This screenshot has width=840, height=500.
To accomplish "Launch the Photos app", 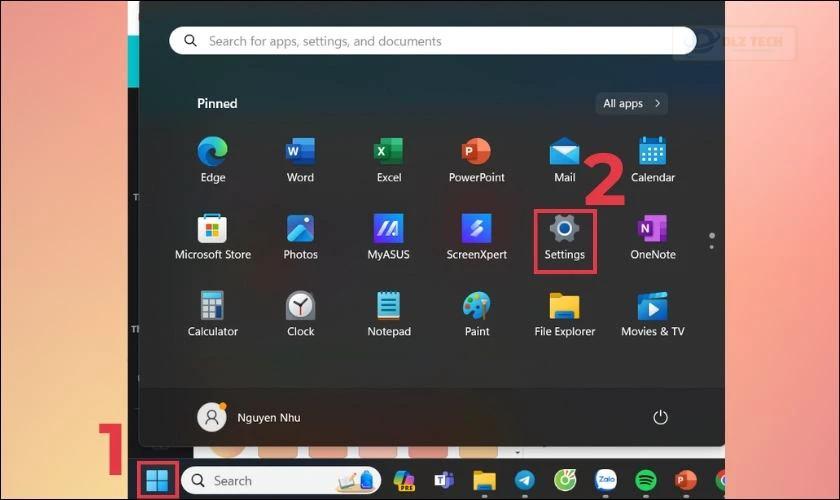I will pyautogui.click(x=300, y=237).
